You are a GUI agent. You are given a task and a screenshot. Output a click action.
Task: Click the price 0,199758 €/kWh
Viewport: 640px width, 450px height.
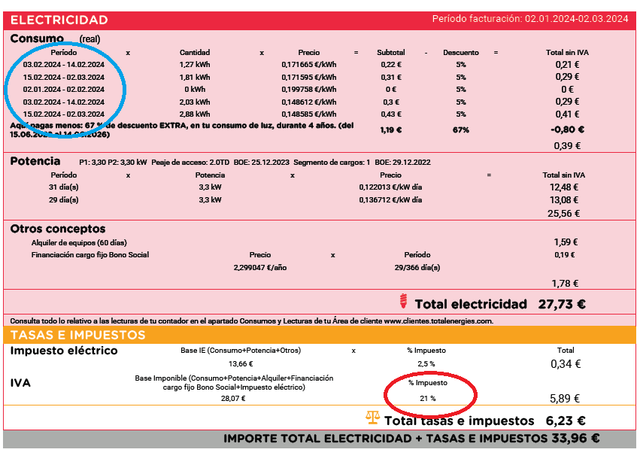[309, 89]
